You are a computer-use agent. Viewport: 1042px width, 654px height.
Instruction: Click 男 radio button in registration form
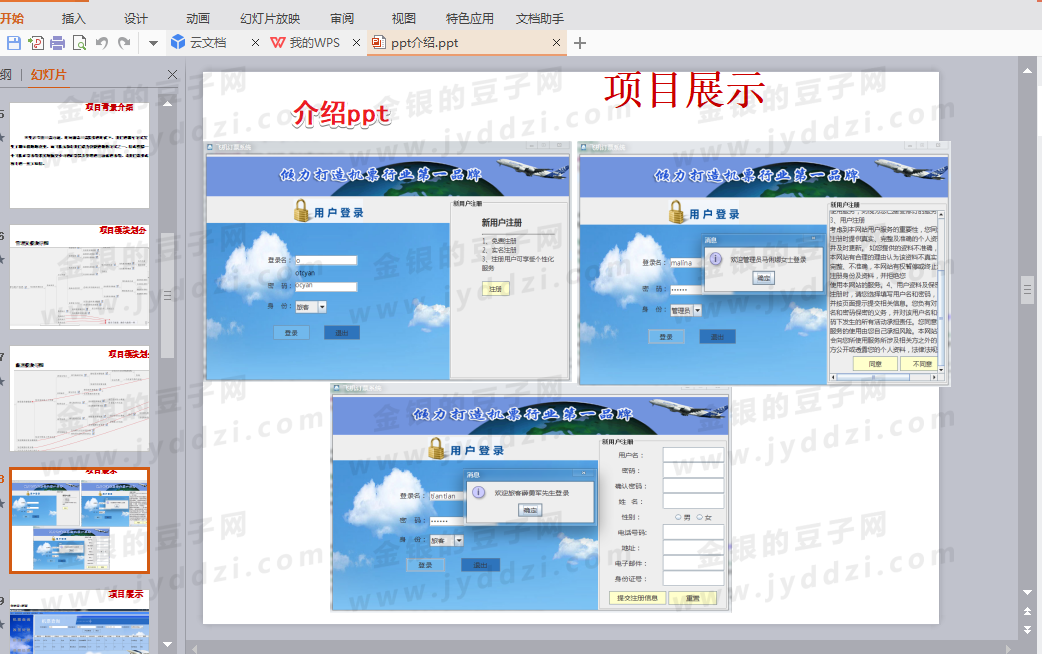(678, 516)
